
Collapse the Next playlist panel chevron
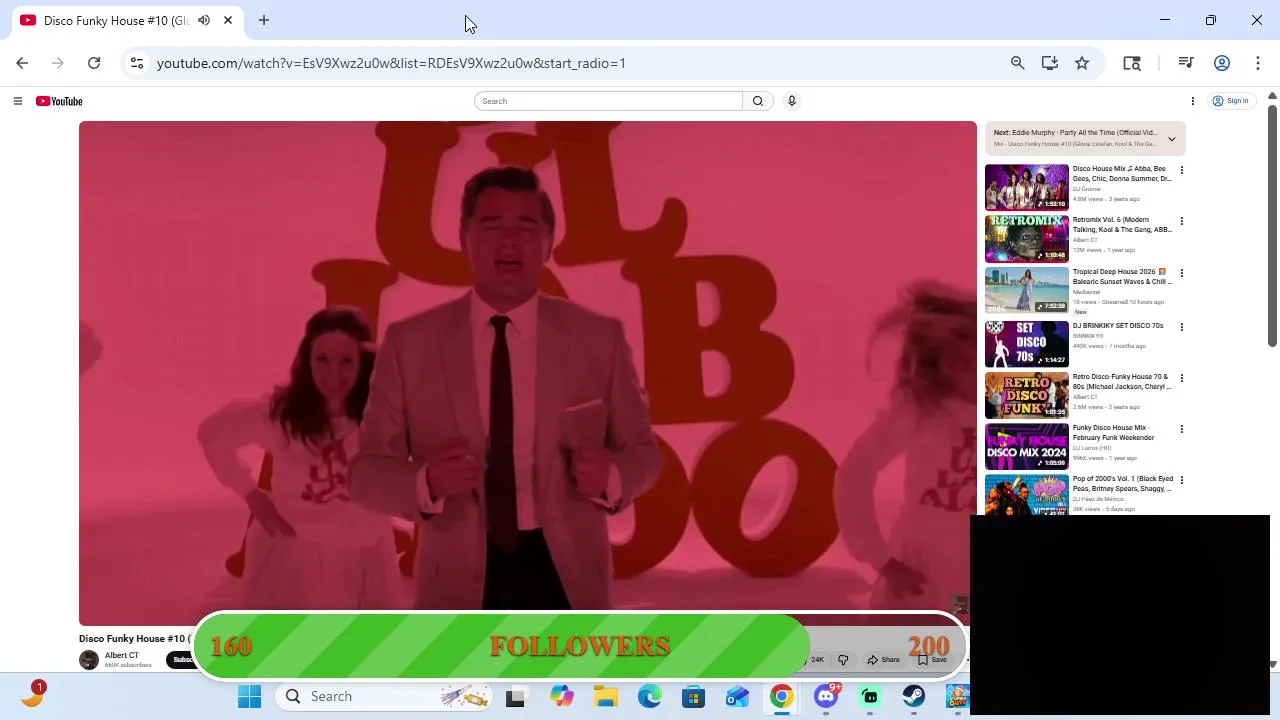pos(1171,139)
